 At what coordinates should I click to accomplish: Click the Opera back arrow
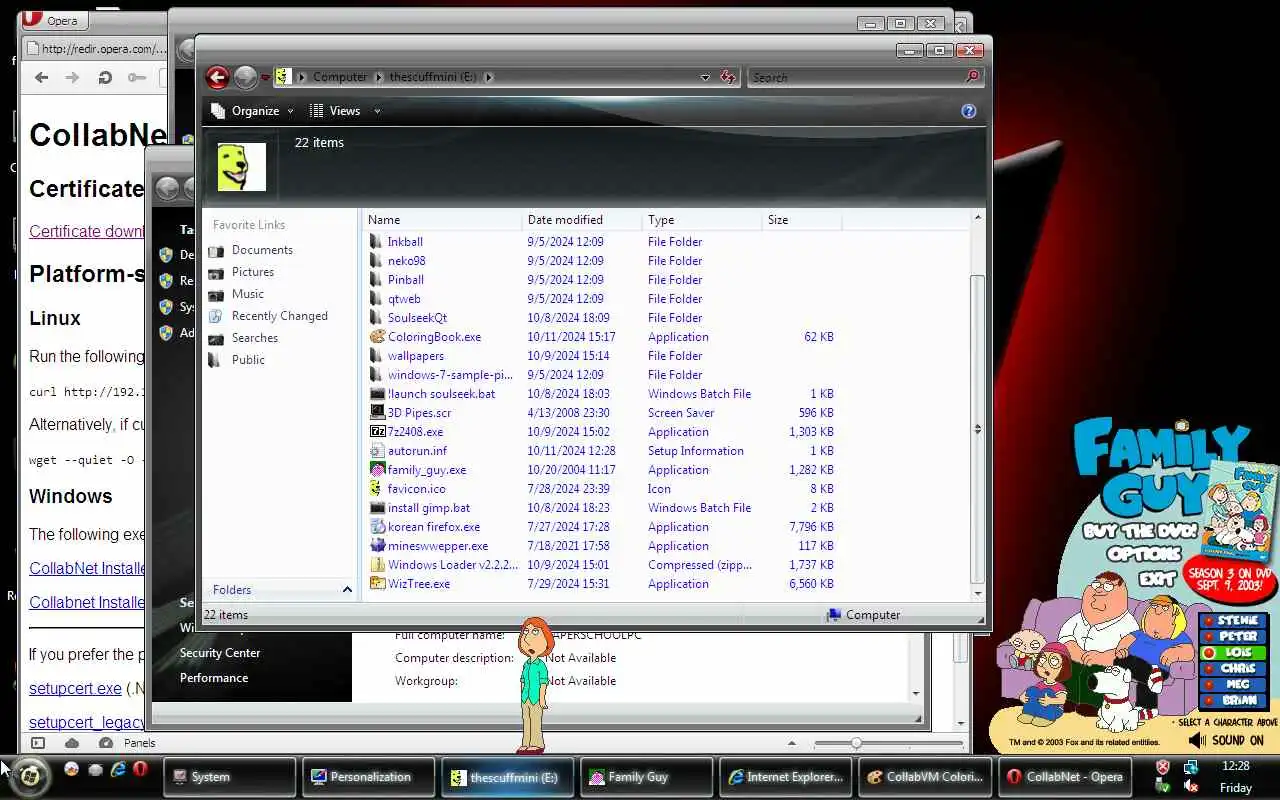click(41, 77)
